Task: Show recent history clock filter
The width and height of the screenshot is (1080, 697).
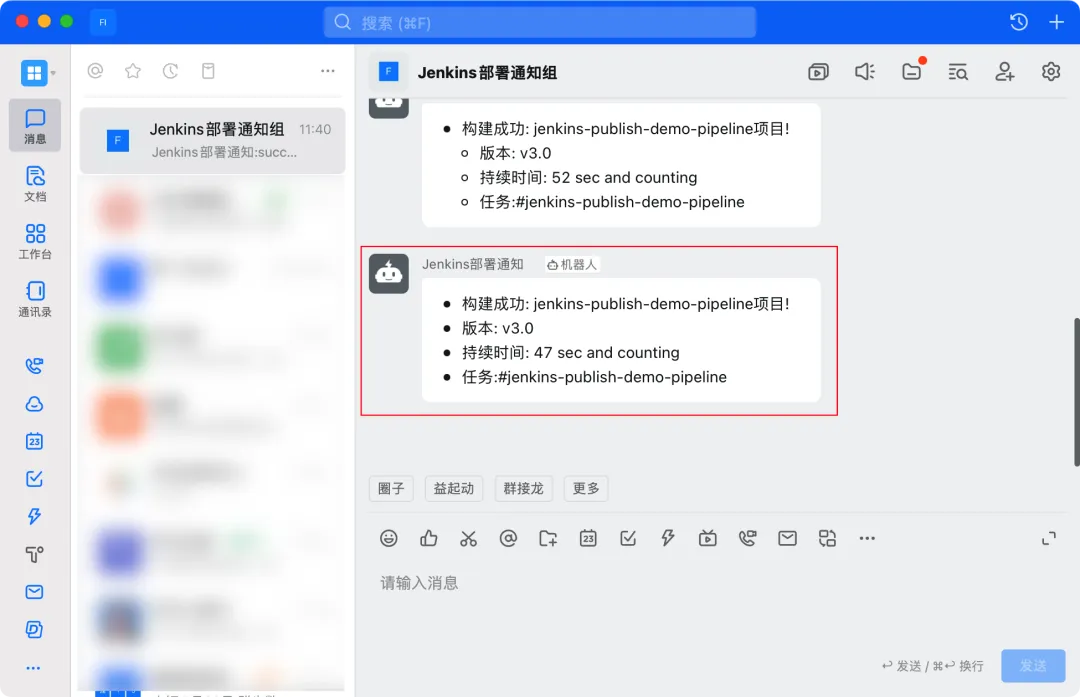Action: tap(171, 71)
